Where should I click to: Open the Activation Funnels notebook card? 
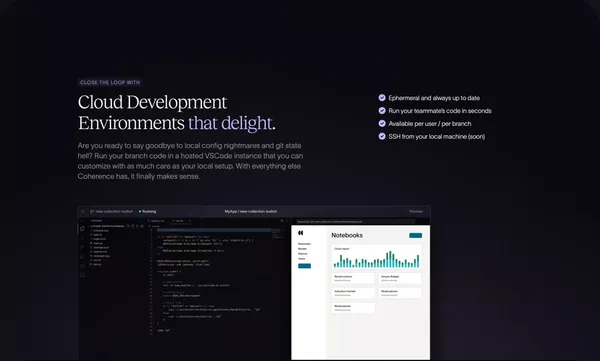(x=354, y=293)
